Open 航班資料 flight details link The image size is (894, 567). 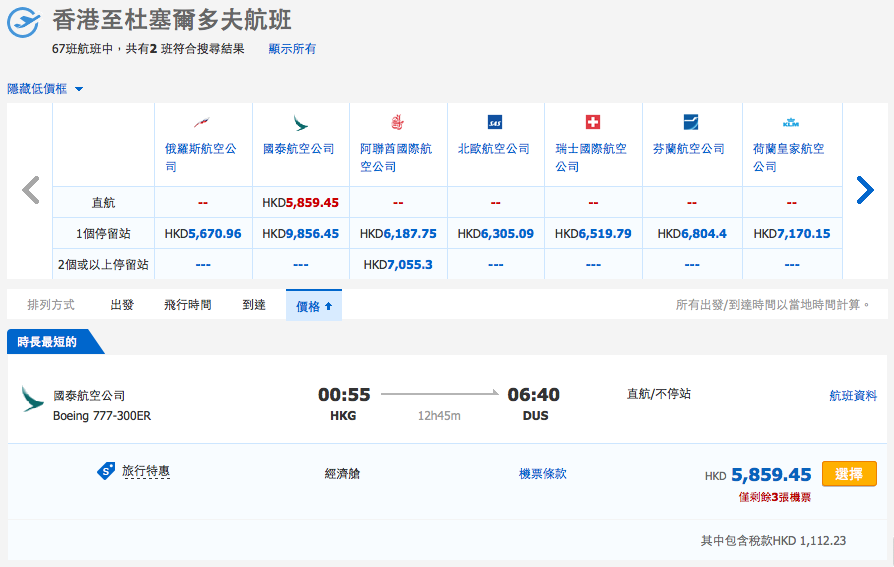pos(853,395)
